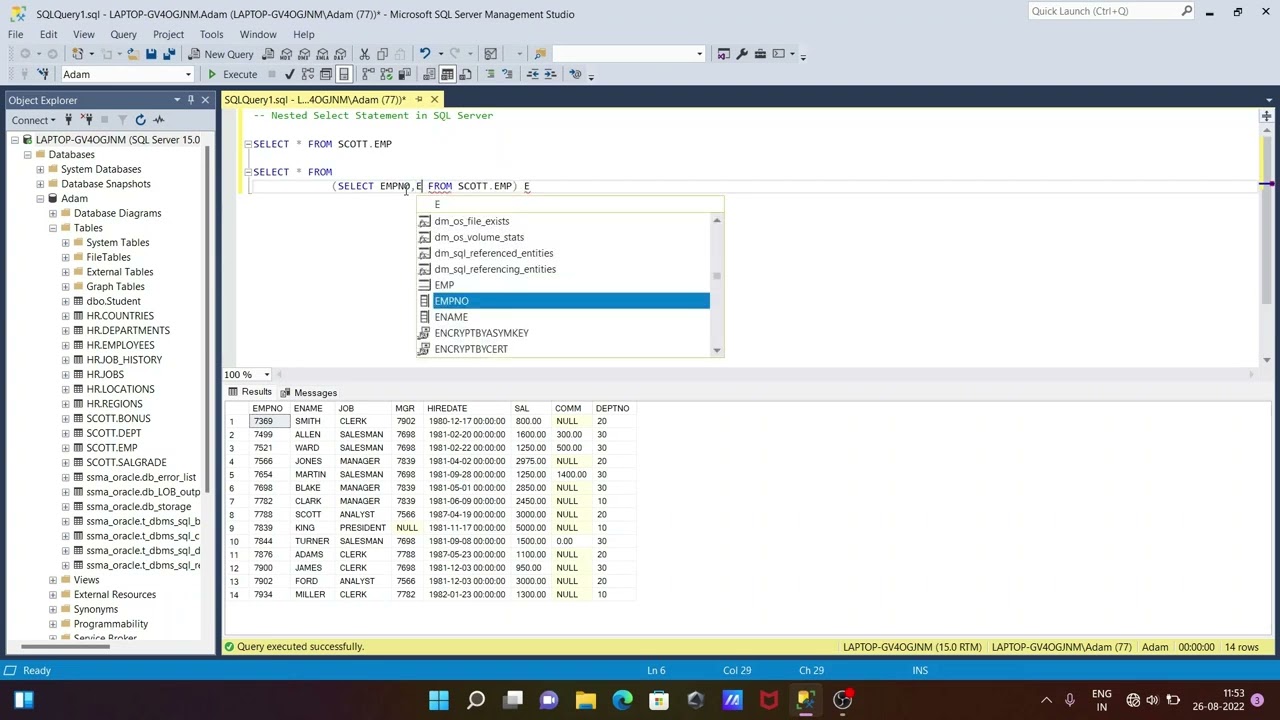The height and width of the screenshot is (720, 1280).
Task: Click the Refresh icon in Object Explorer
Action: (x=140, y=120)
